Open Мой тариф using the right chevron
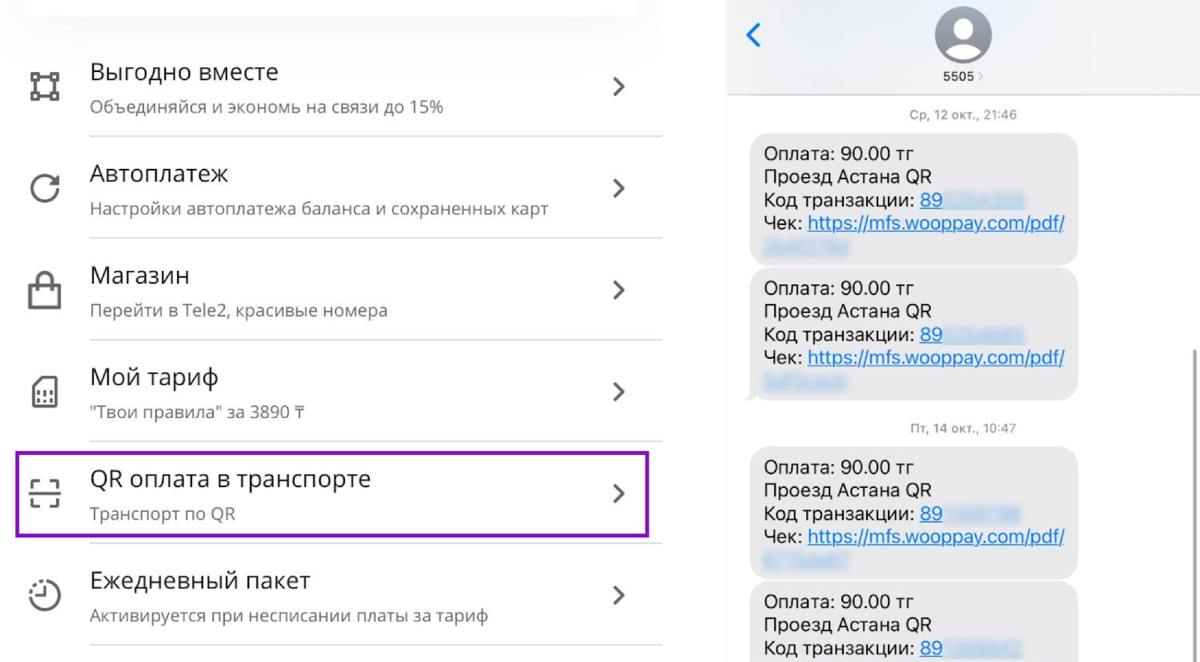 [619, 392]
